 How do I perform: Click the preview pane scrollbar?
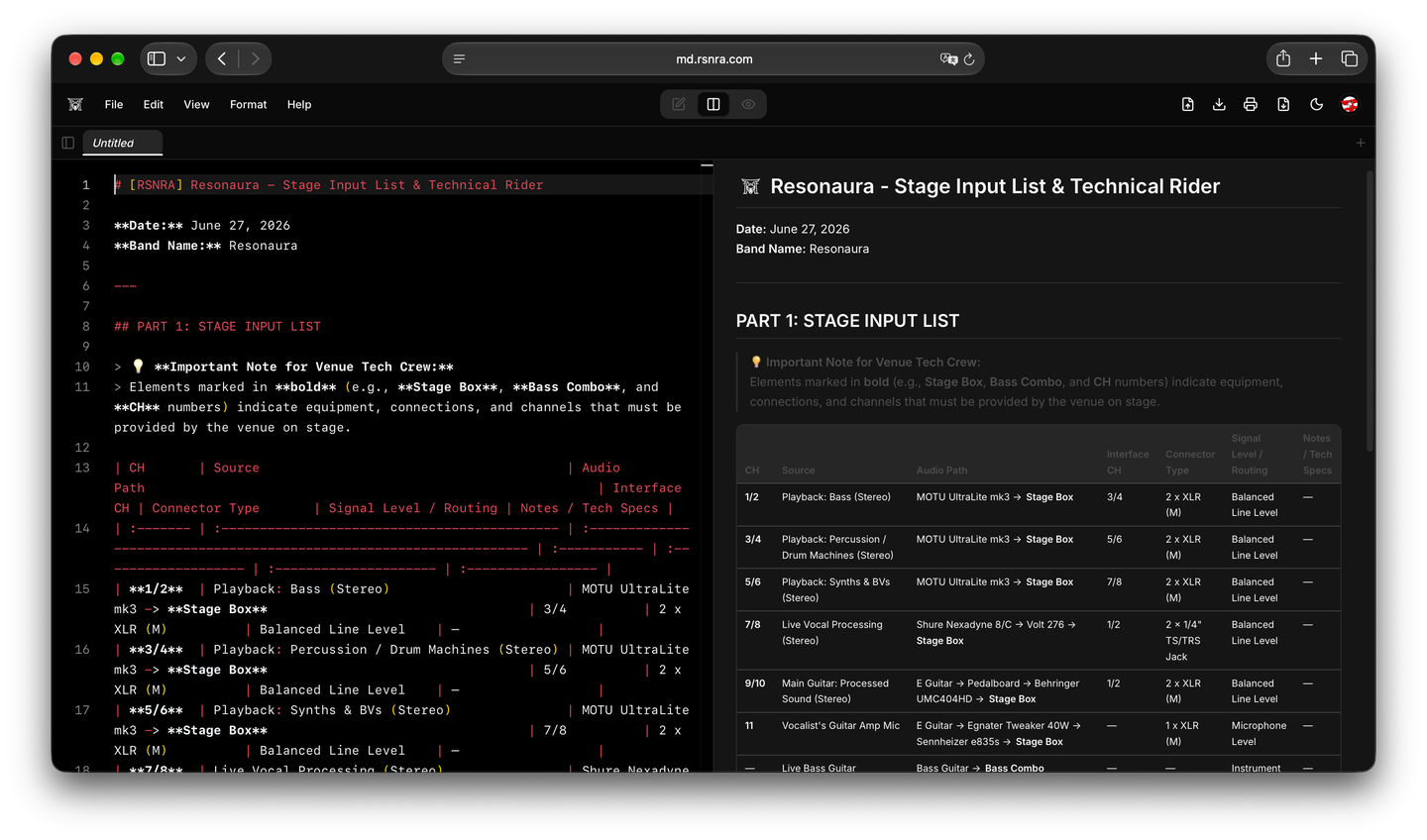(1371, 312)
